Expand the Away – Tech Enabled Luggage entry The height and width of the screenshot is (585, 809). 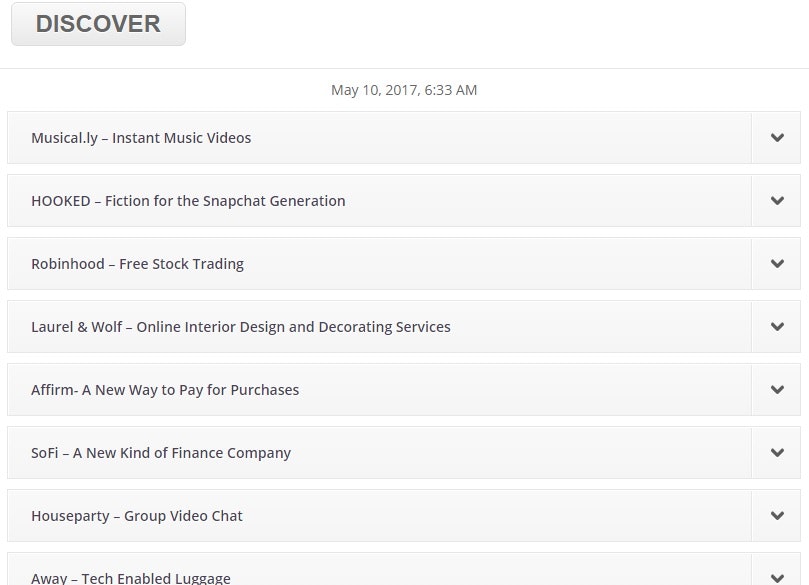[380, 576]
